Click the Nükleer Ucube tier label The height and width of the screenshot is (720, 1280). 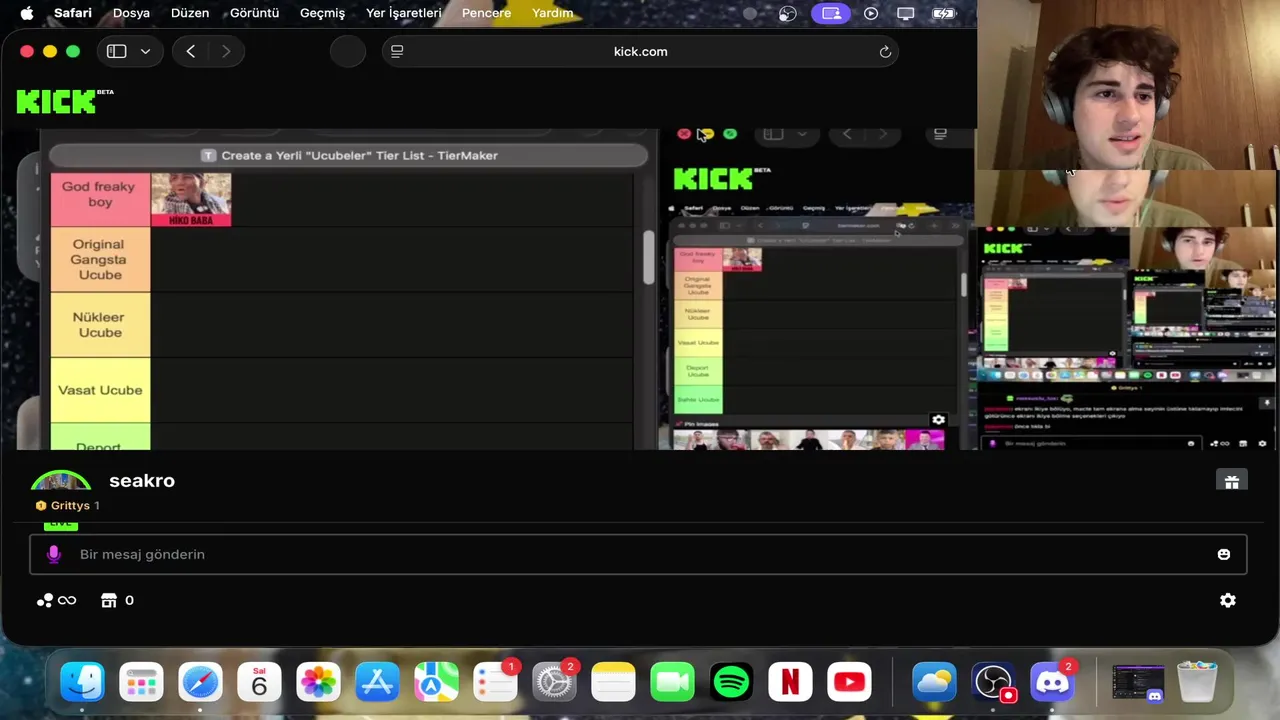100,325
